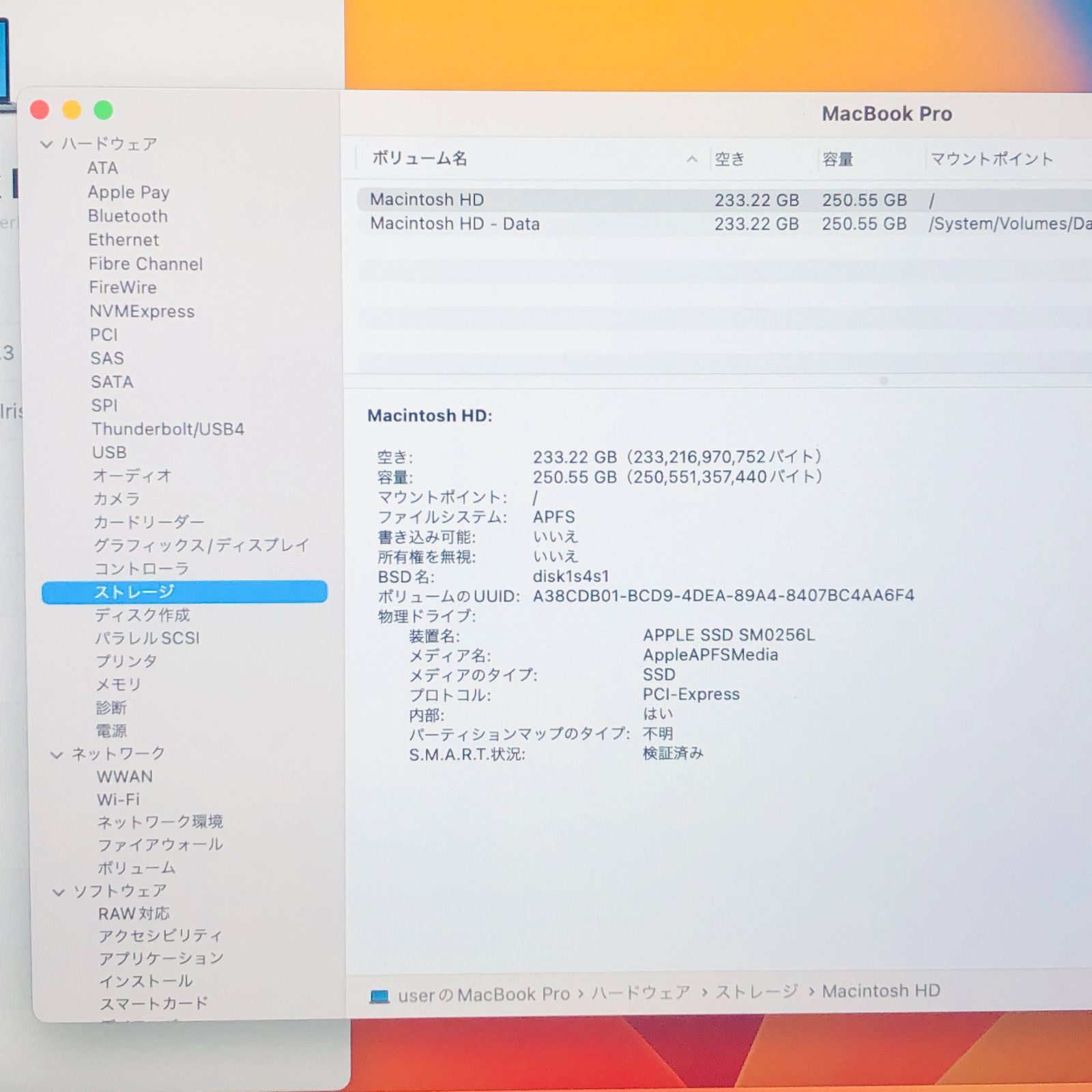The width and height of the screenshot is (1092, 1092).
Task: Click the MacBook icon in path bar
Action: [379, 996]
